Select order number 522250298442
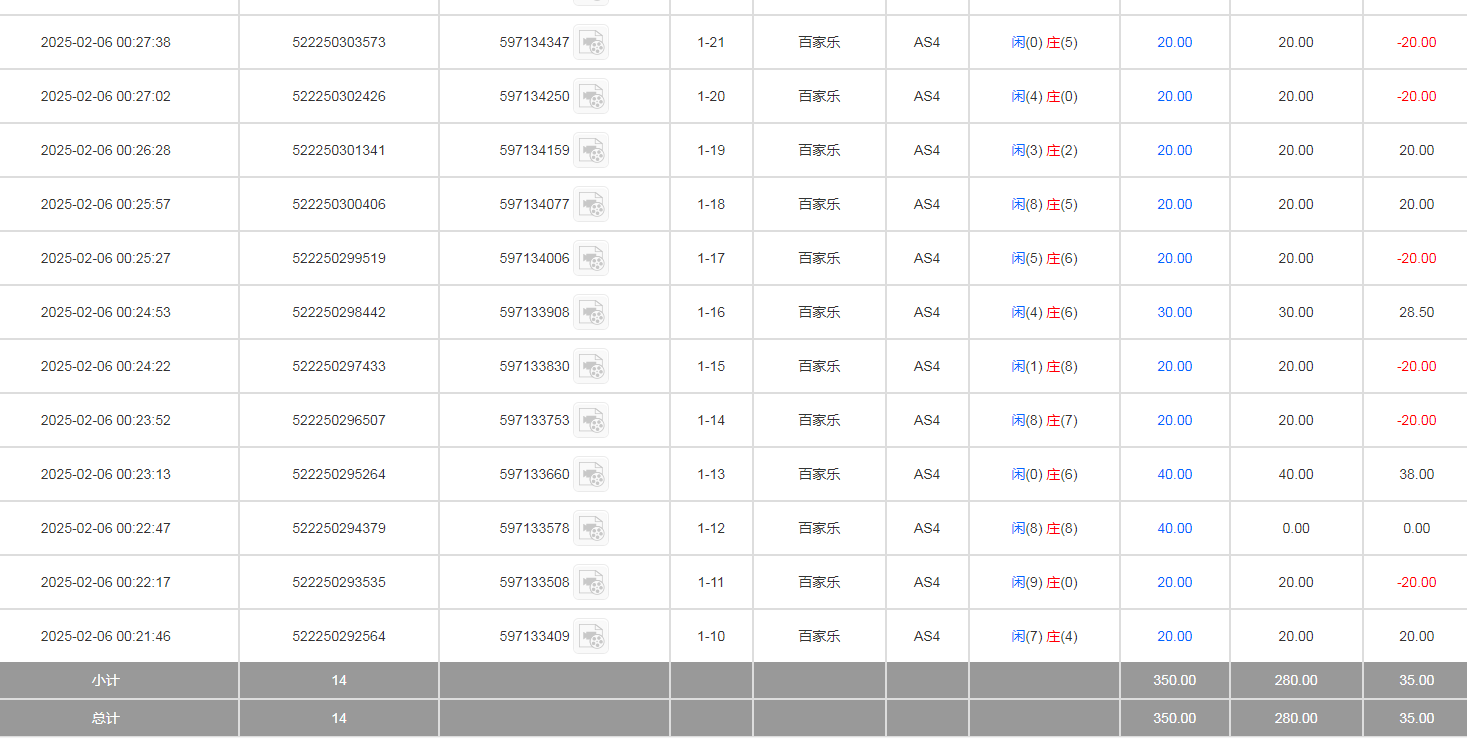The width and height of the screenshot is (1467, 745). (338, 312)
